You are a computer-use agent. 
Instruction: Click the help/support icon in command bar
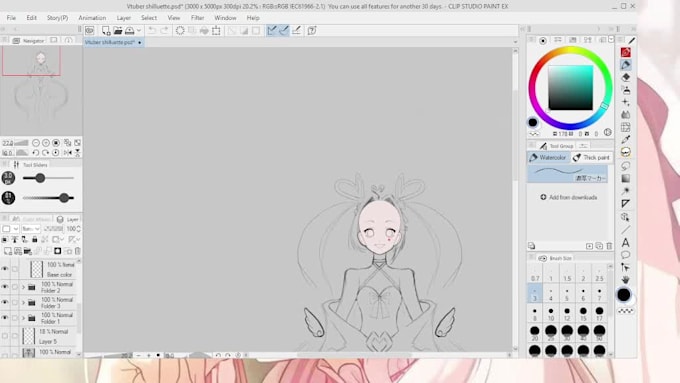(312, 30)
